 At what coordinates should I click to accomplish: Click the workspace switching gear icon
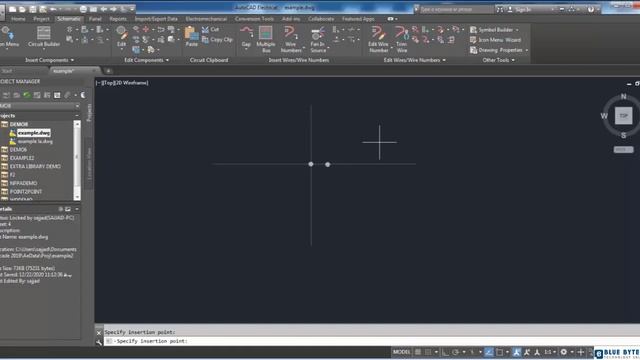(564, 352)
